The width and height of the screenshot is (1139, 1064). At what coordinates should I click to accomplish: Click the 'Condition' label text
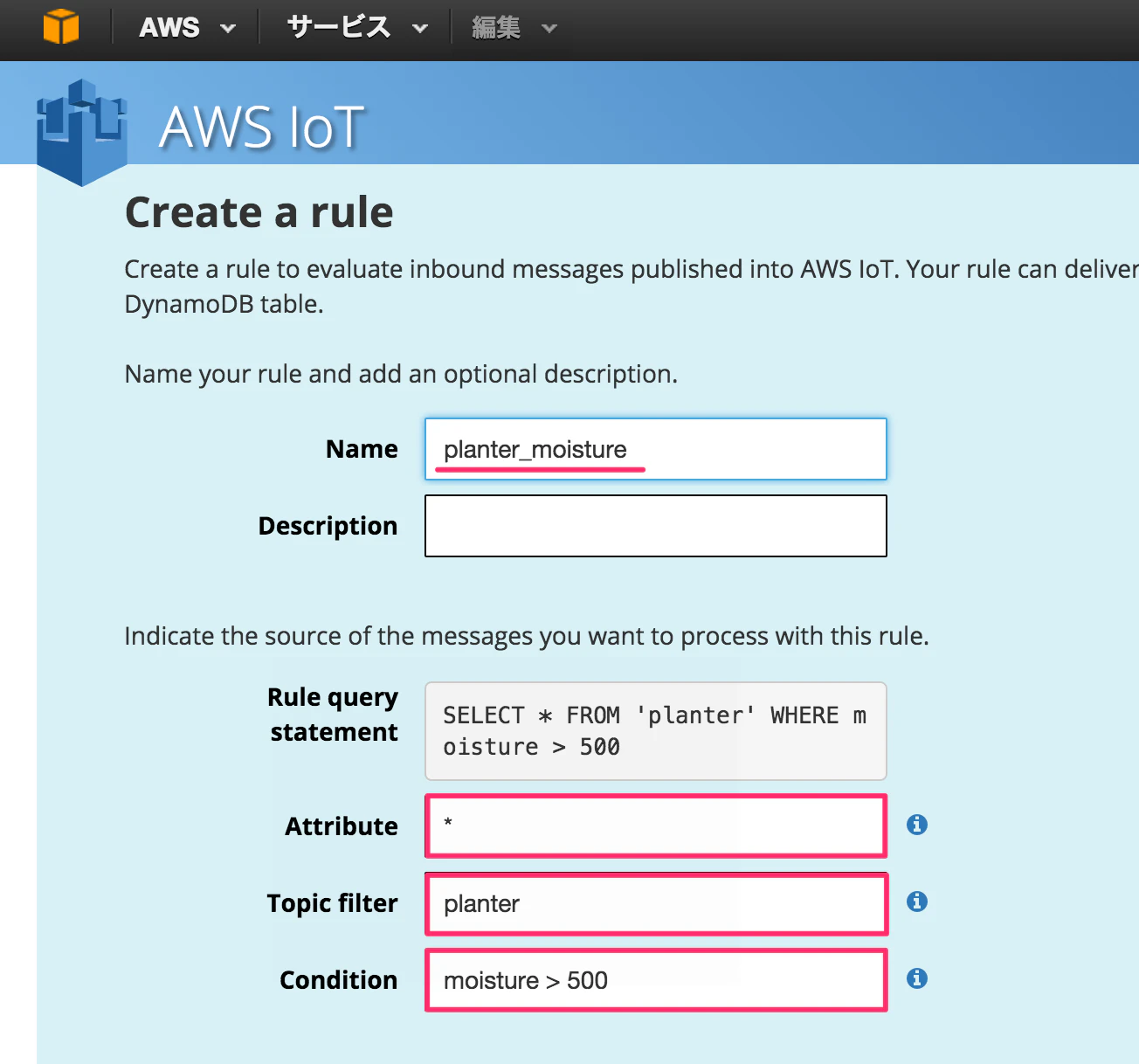(x=338, y=980)
